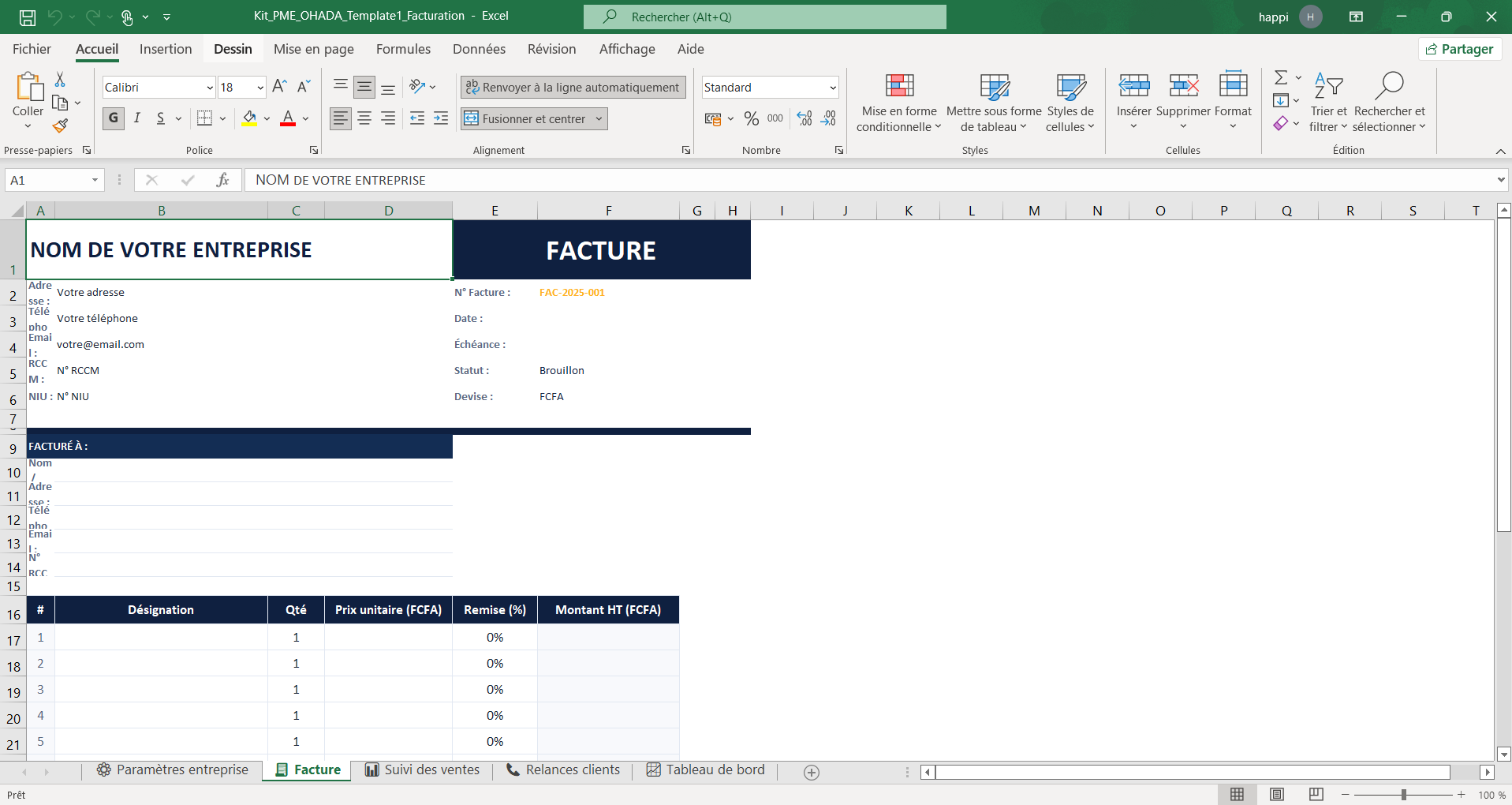Toggle underline S formatting
Viewport: 1512px width, 805px height.
161,118
